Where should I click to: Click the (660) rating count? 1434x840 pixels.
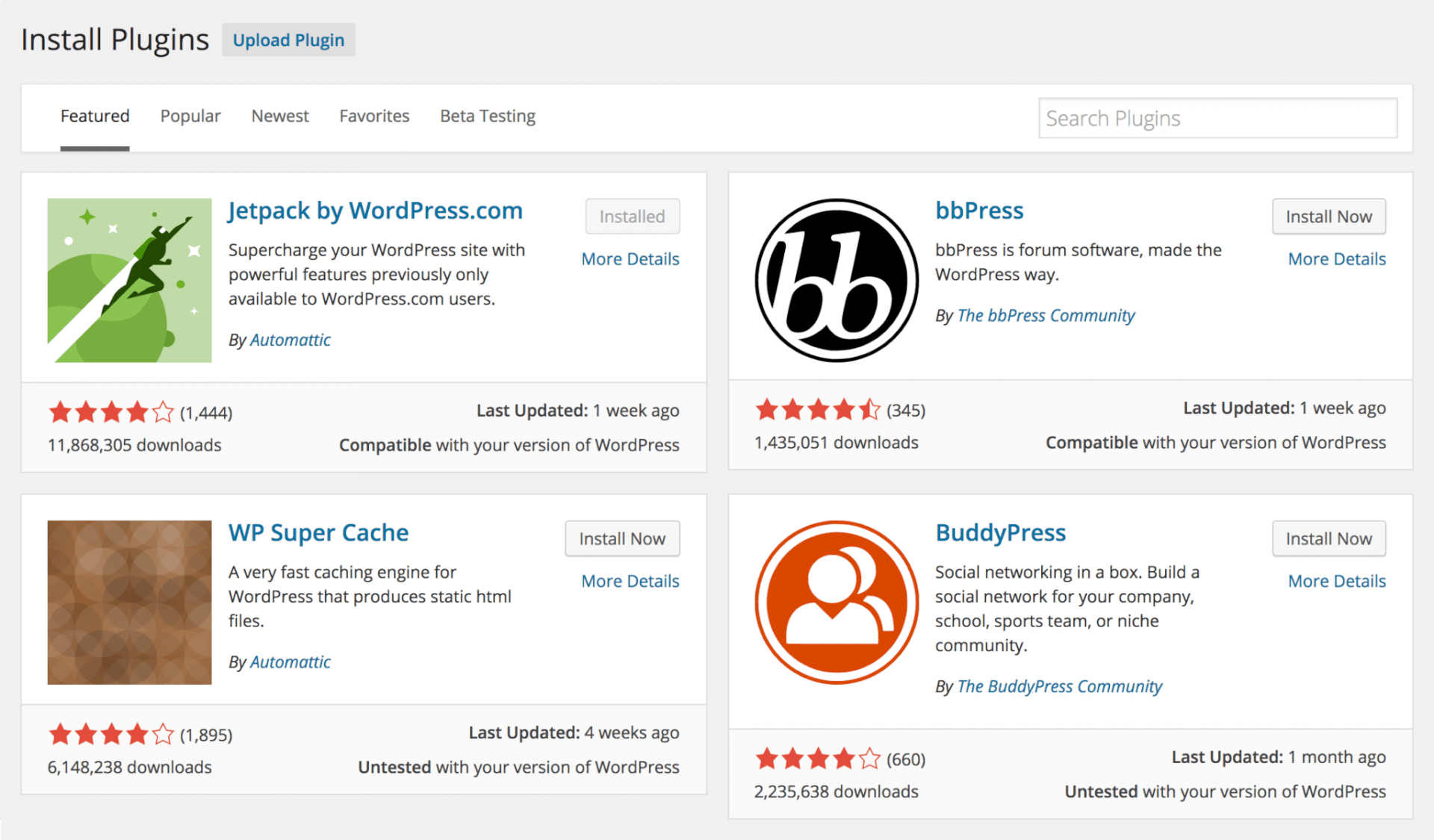(906, 760)
